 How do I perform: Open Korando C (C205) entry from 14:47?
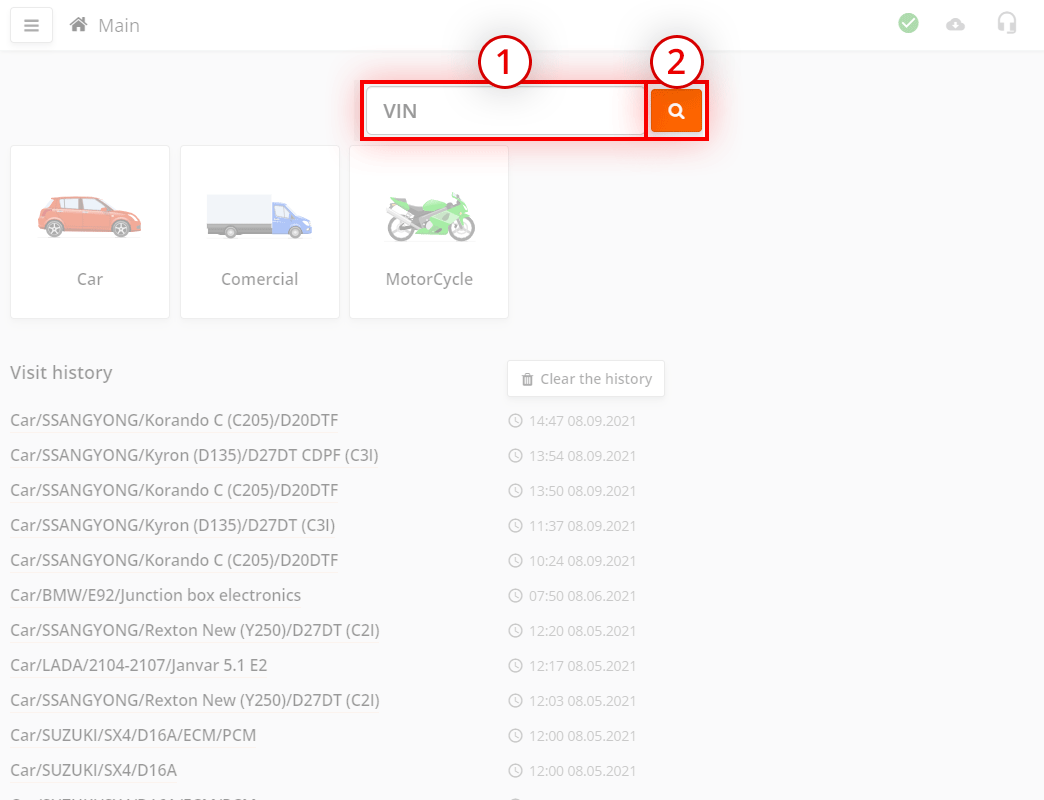[174, 420]
